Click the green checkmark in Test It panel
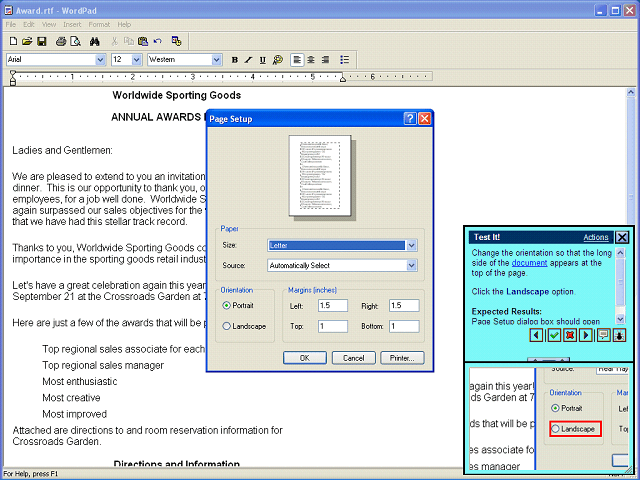 click(x=553, y=335)
